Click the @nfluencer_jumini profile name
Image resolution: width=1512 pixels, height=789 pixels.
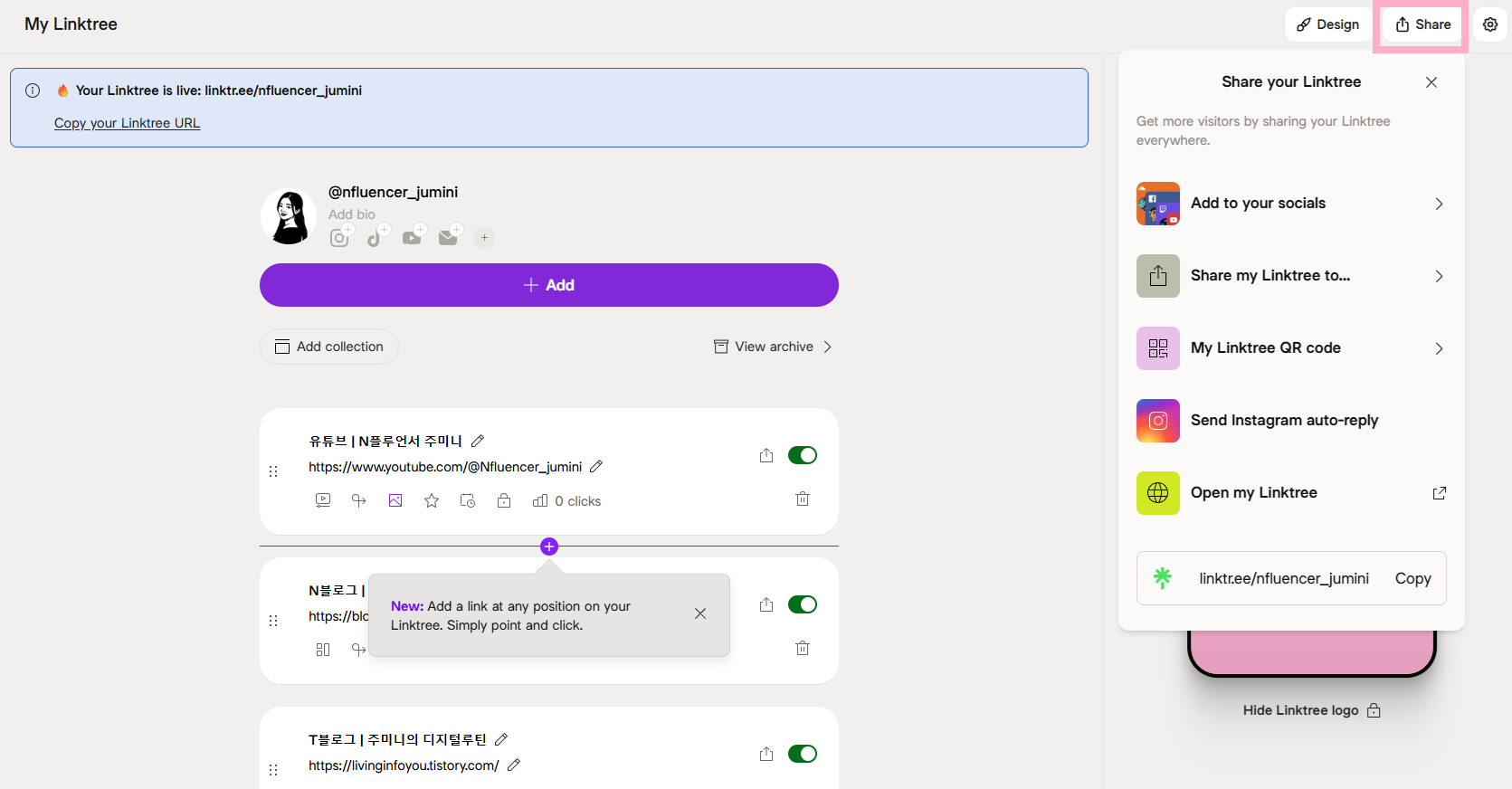[x=393, y=192]
